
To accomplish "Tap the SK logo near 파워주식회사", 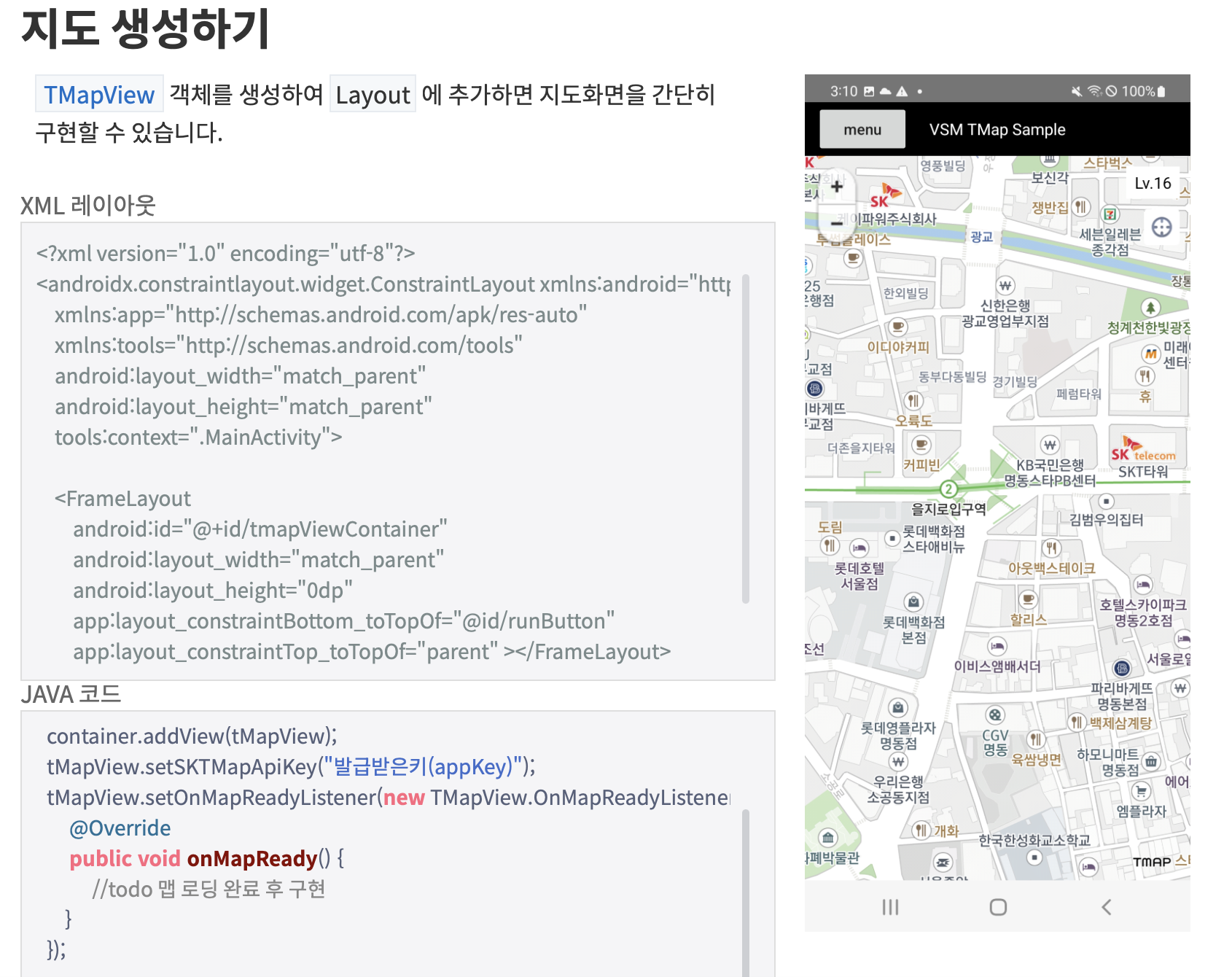I will point(885,196).
